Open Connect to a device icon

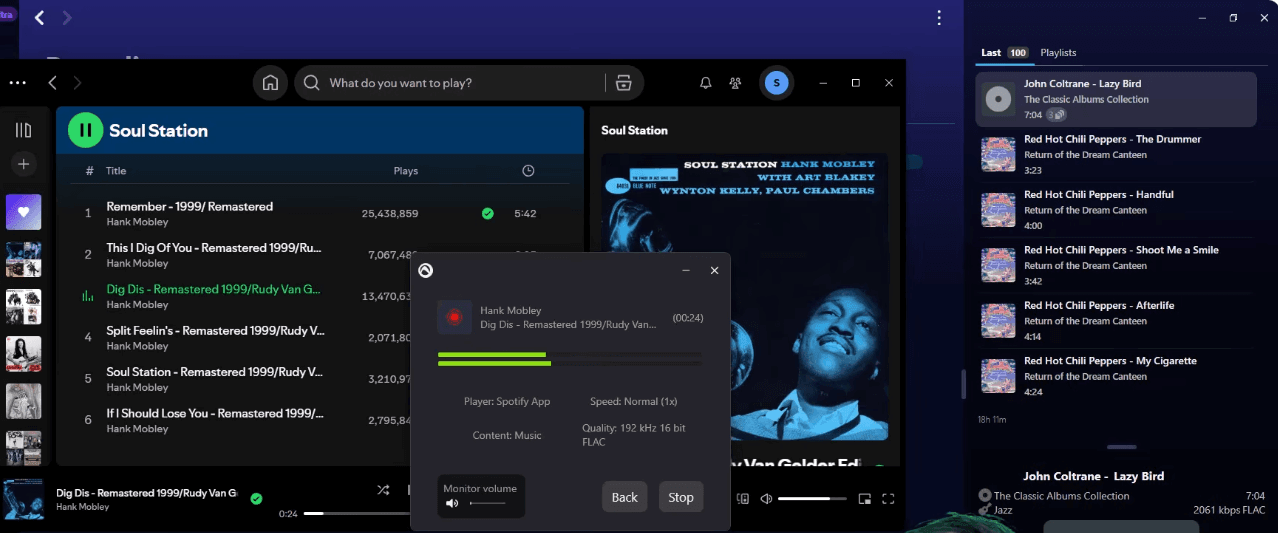[x=742, y=498]
